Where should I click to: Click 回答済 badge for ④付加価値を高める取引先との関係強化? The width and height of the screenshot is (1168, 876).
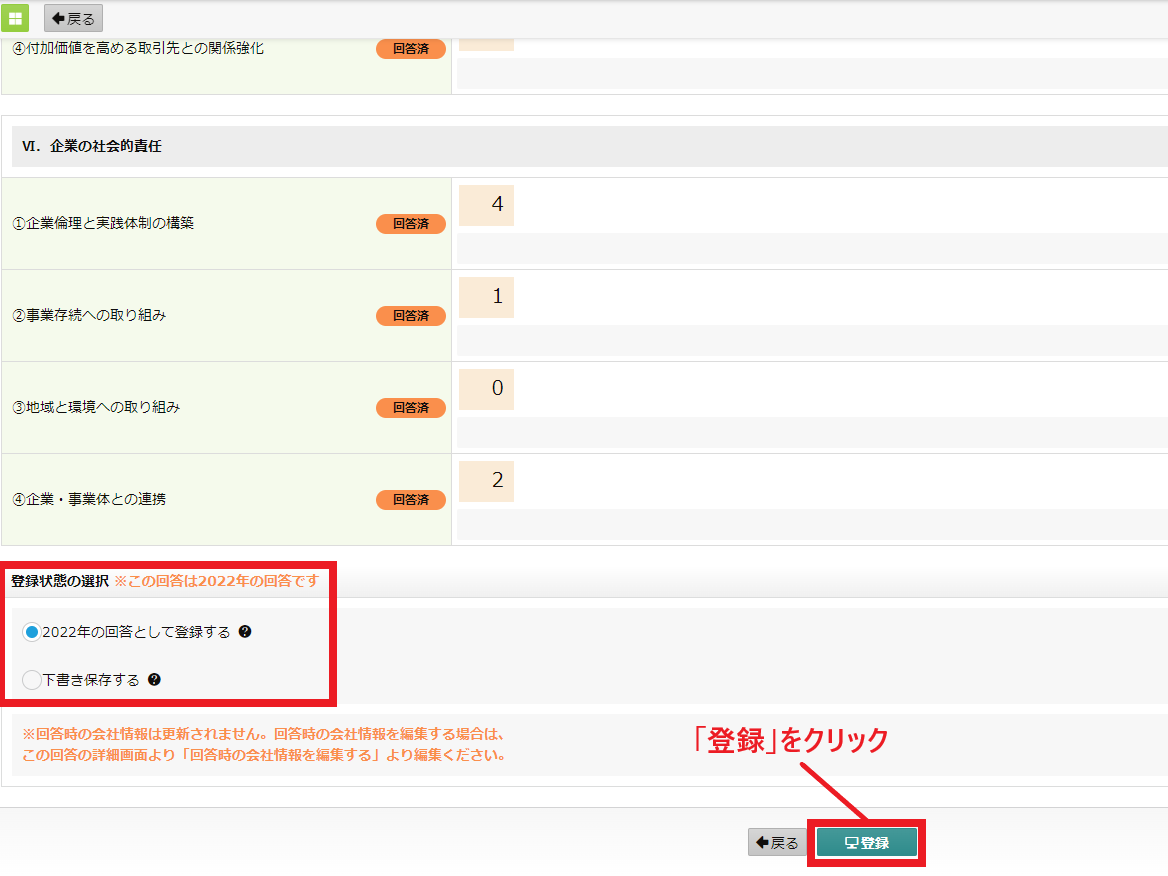410,49
